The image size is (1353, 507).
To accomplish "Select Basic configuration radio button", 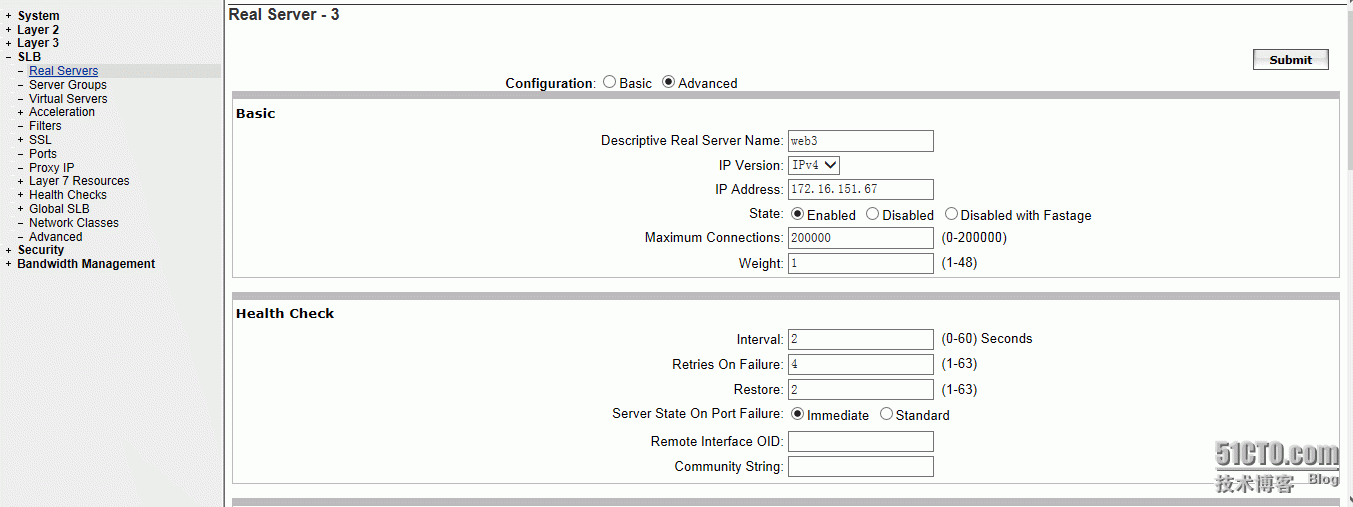I will (610, 82).
